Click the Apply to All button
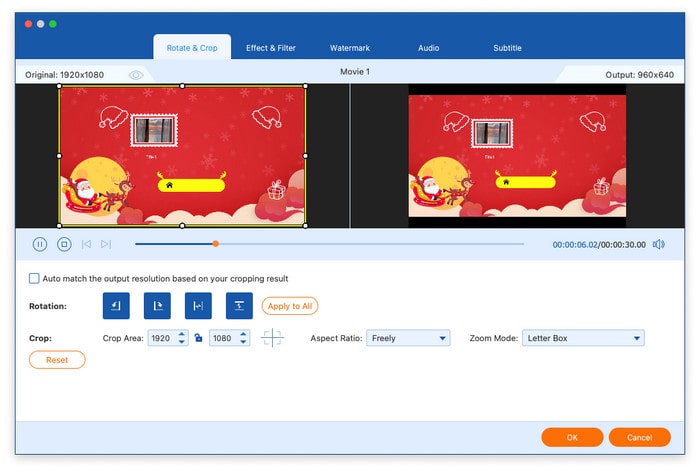This screenshot has height=472, width=700. click(x=290, y=306)
